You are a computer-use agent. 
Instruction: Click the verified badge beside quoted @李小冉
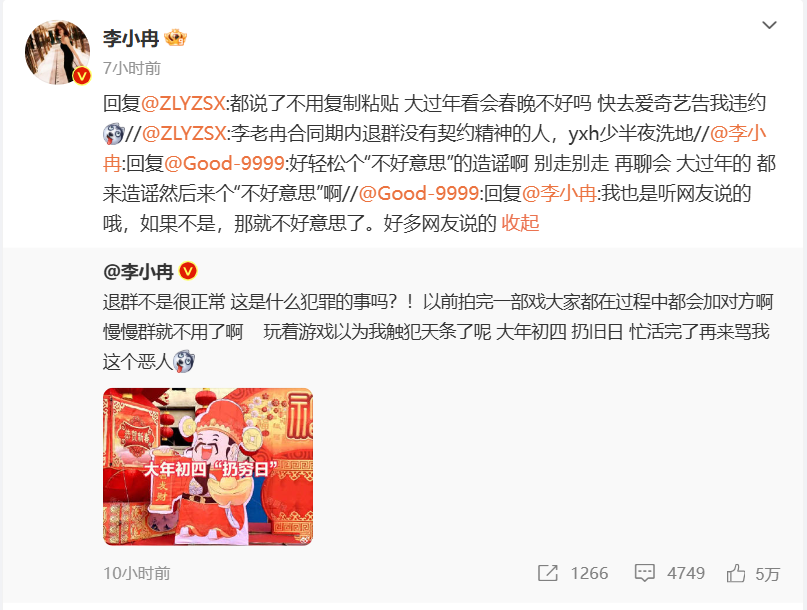tap(188, 271)
